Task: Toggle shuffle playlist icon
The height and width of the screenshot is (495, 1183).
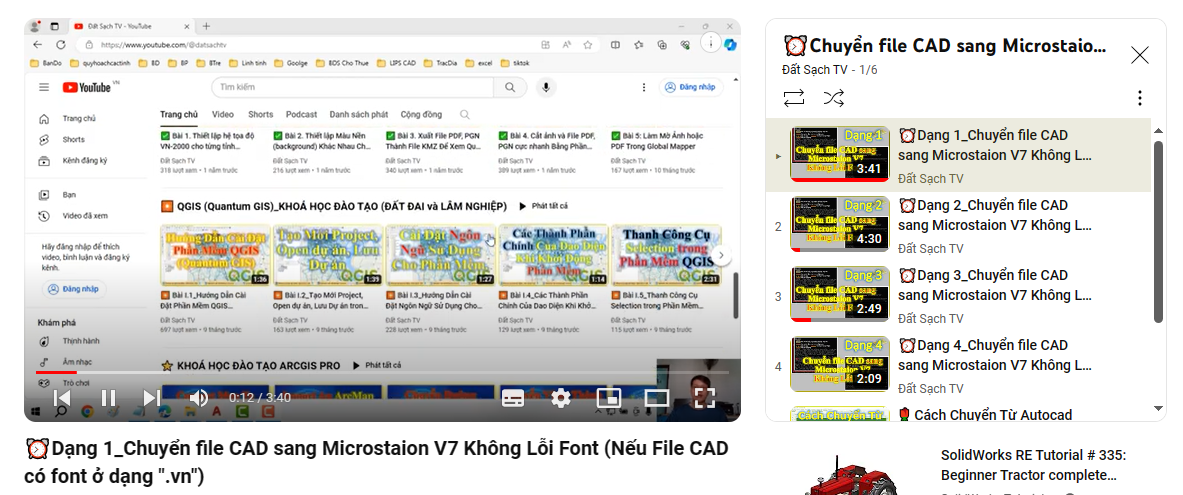Action: 834,98
